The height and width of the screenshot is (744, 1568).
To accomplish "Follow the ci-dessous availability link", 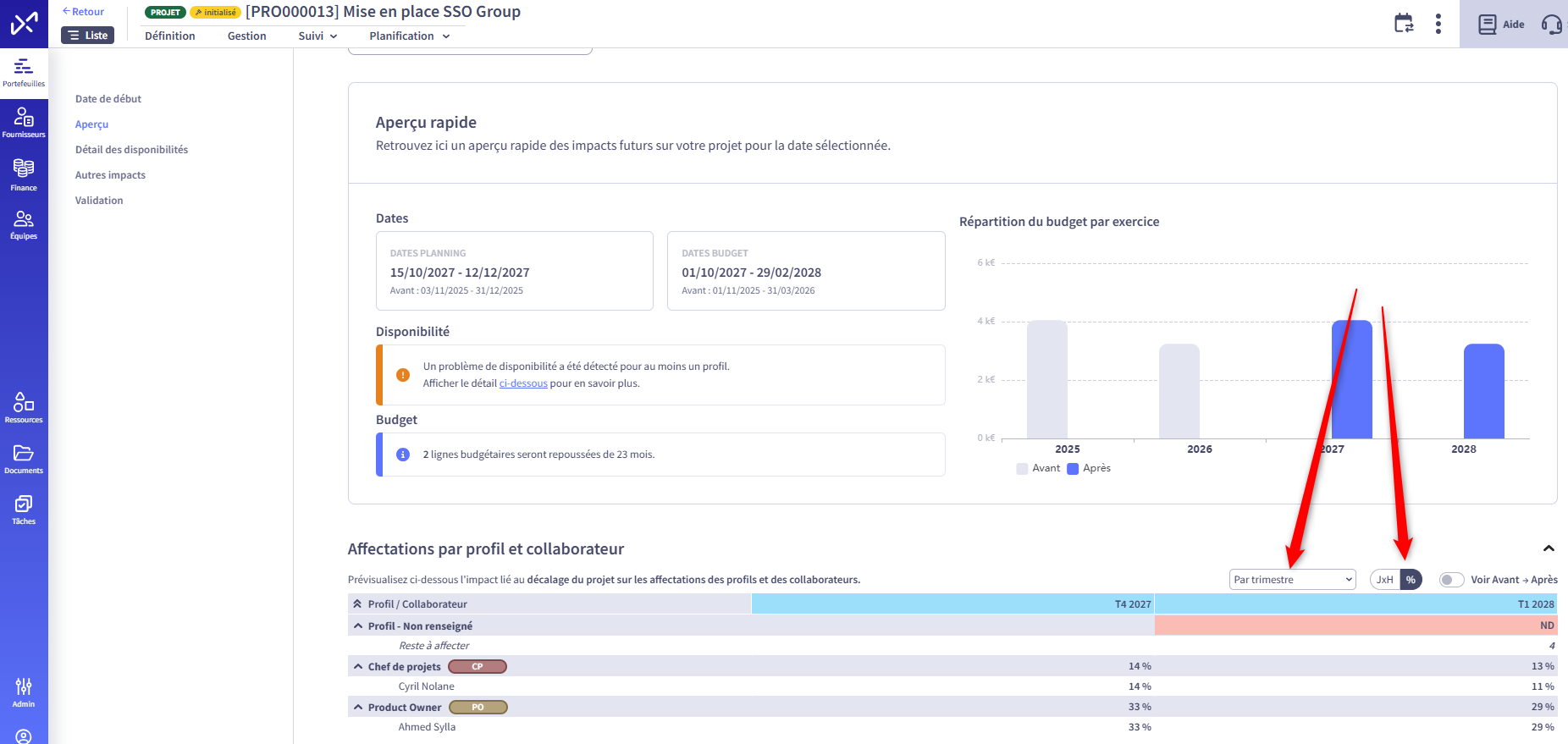I will pyautogui.click(x=523, y=383).
